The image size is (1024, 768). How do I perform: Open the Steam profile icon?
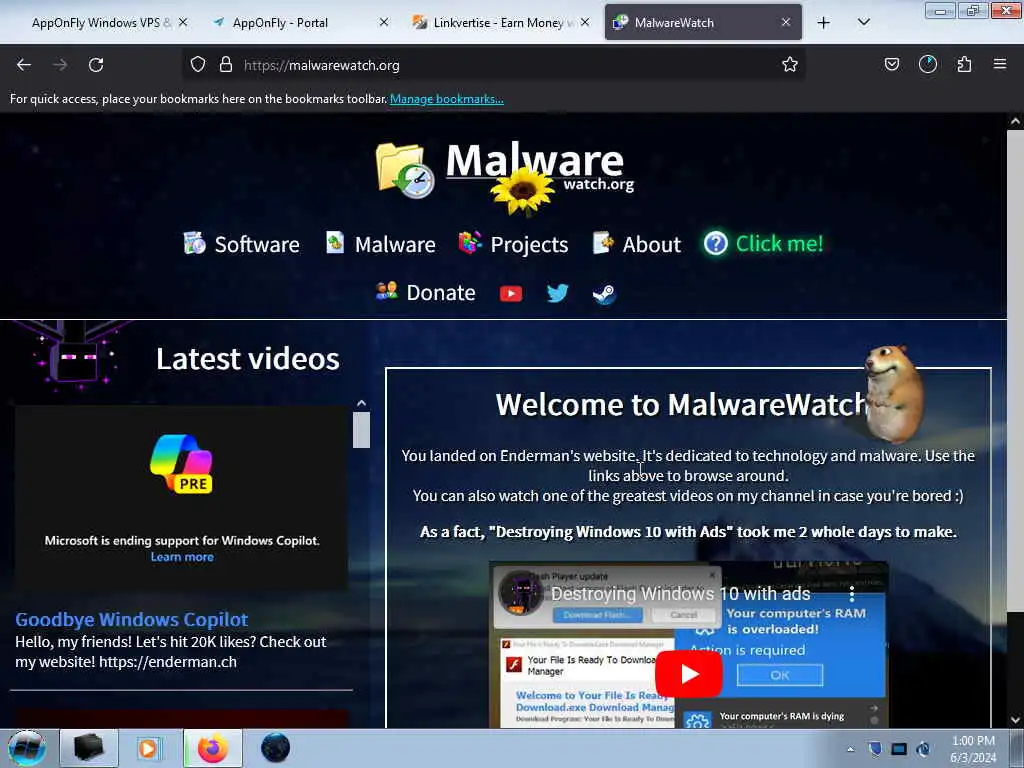(x=604, y=294)
